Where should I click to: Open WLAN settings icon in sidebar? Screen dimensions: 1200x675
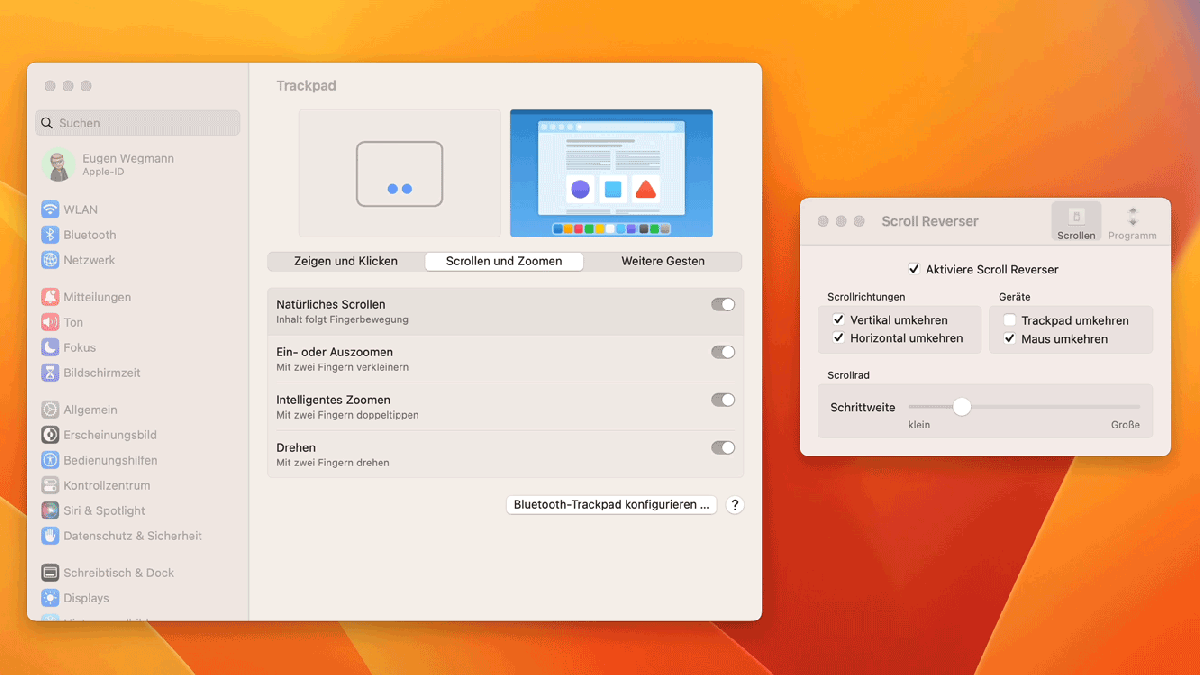[x=50, y=209]
